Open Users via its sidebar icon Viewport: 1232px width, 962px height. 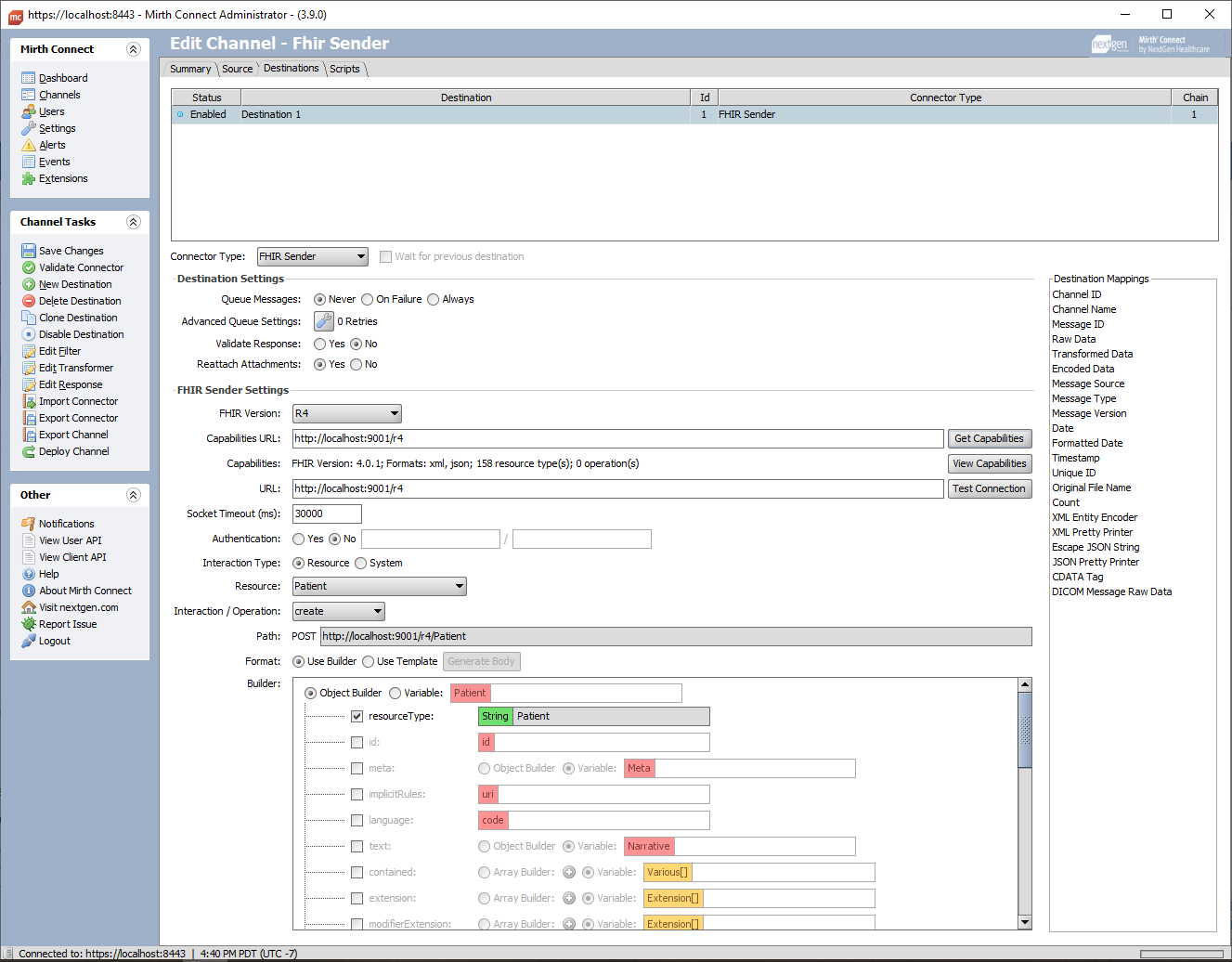click(29, 111)
